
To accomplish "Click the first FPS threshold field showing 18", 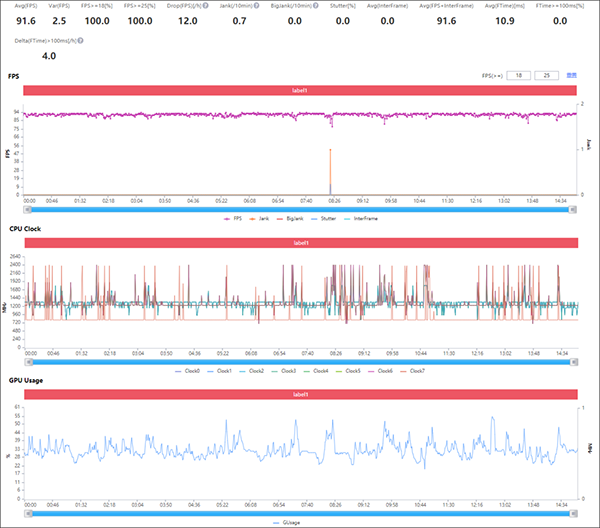I will pyautogui.click(x=517, y=76).
